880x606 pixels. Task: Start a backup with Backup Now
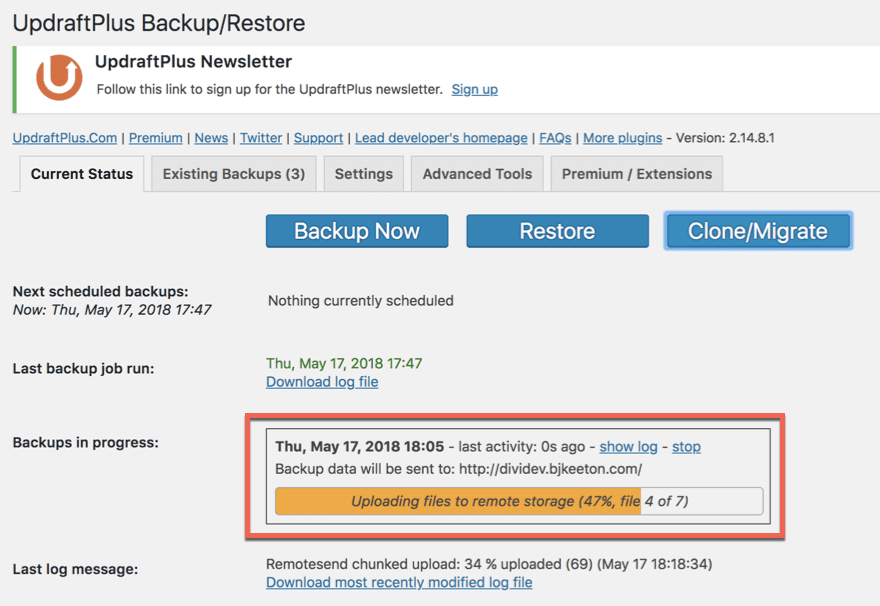point(356,230)
